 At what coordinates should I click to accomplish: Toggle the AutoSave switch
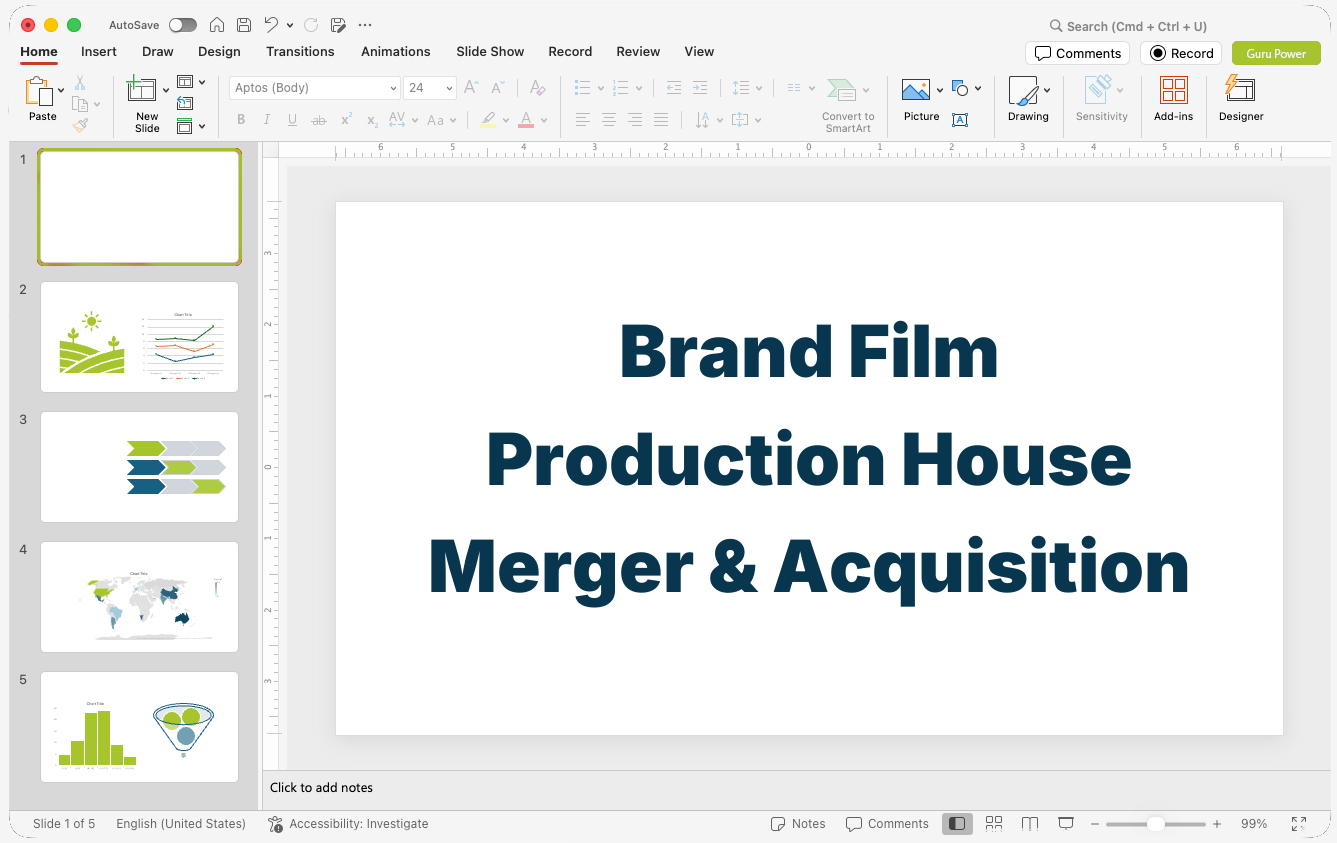pyautogui.click(x=183, y=25)
